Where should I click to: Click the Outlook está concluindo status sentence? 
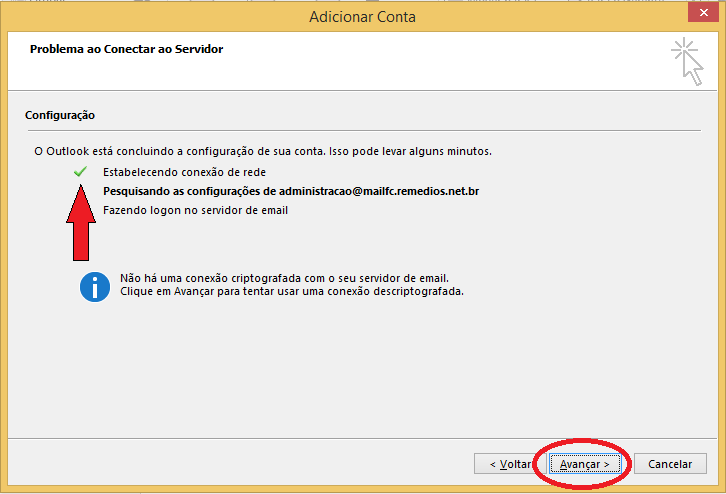(263, 151)
